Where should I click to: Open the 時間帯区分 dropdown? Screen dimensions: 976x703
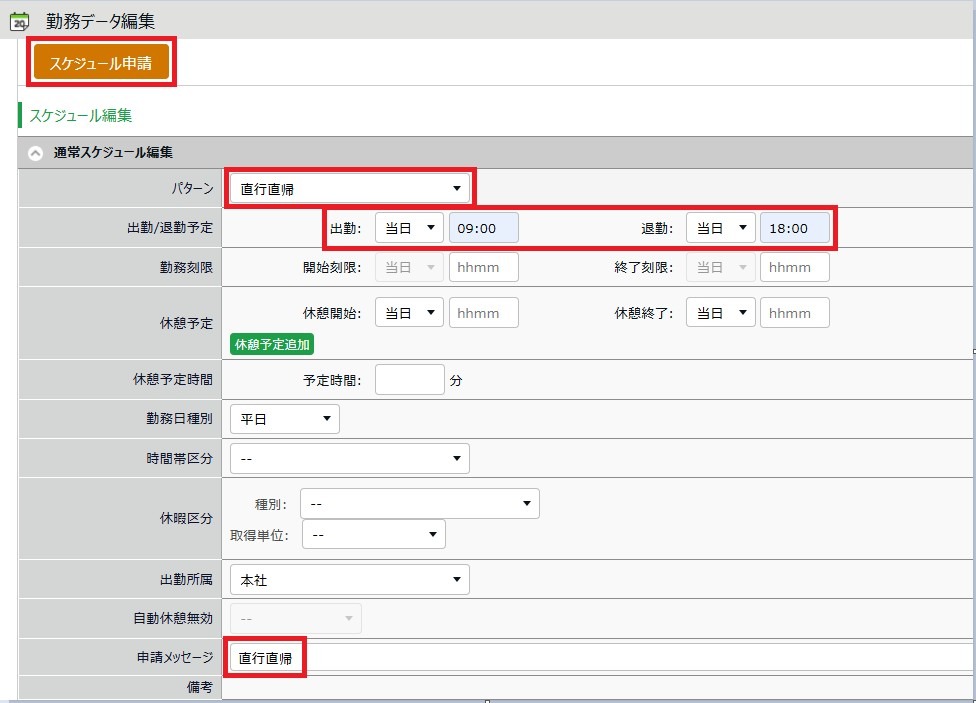coord(349,458)
